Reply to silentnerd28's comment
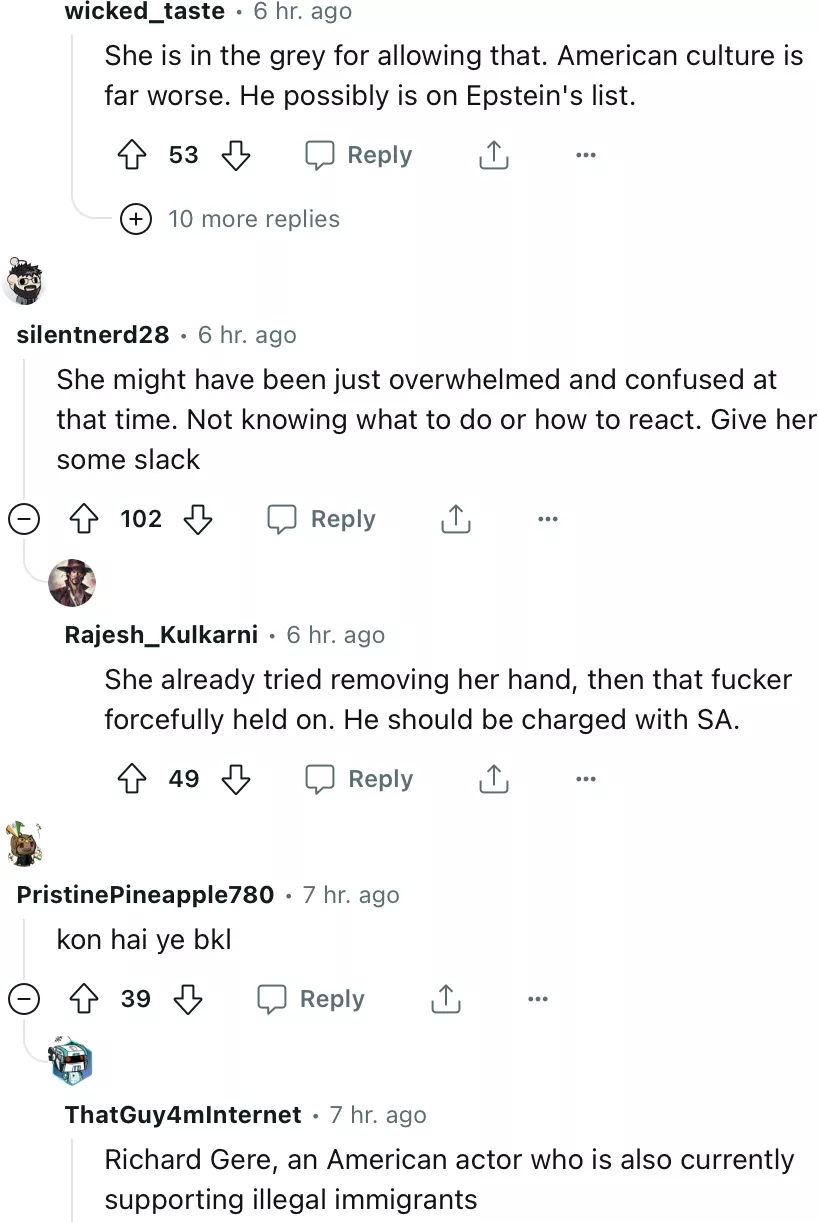 [322, 519]
